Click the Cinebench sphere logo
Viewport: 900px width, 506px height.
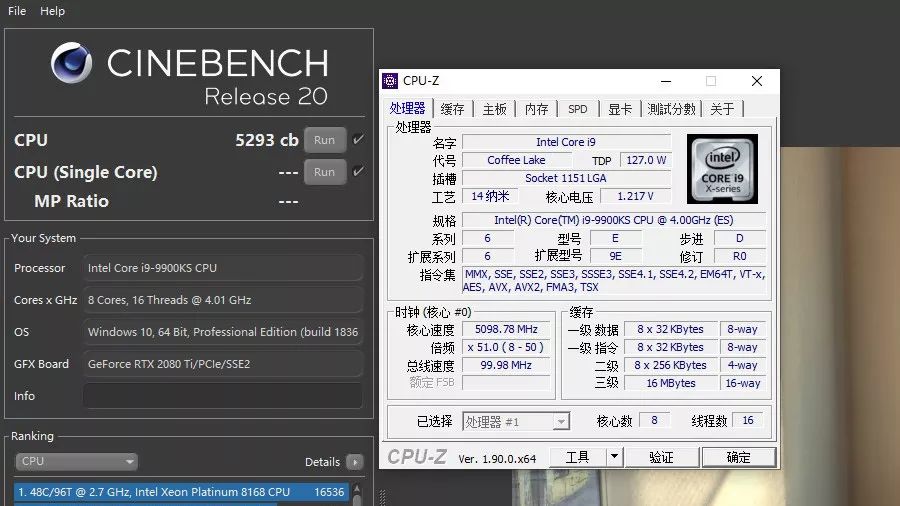pyautogui.click(x=71, y=63)
